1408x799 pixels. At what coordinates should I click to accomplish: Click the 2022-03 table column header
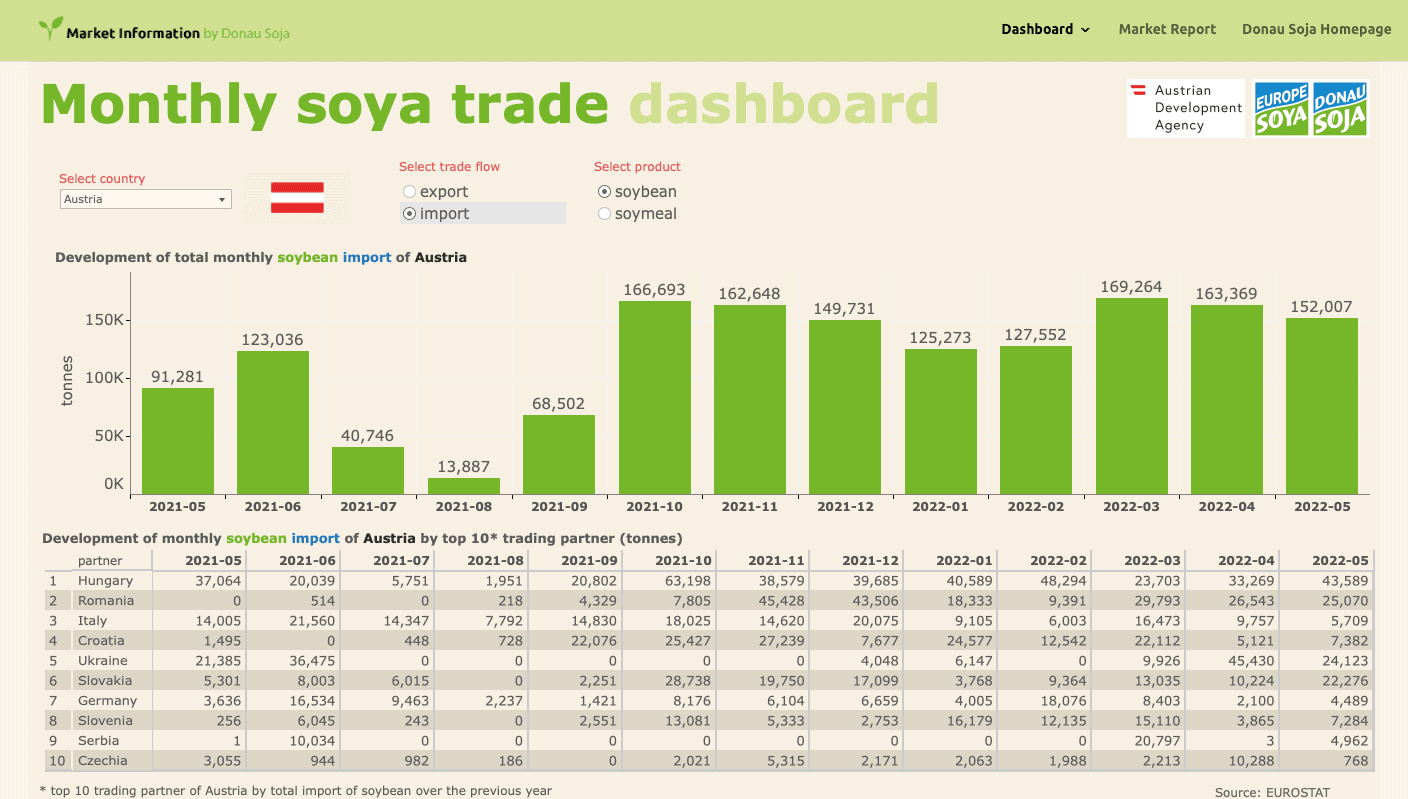coord(1152,561)
